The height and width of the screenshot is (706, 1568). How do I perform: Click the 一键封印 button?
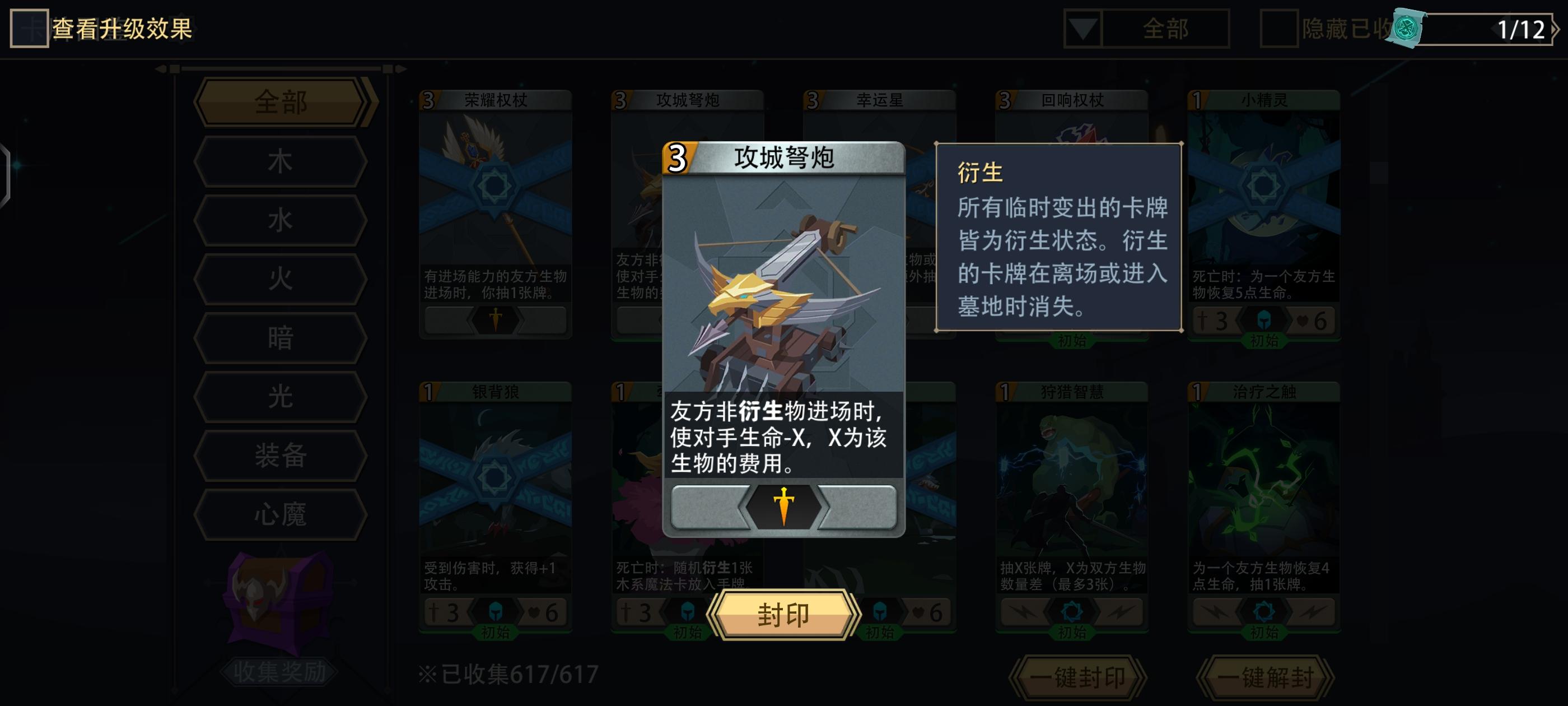point(1077,677)
